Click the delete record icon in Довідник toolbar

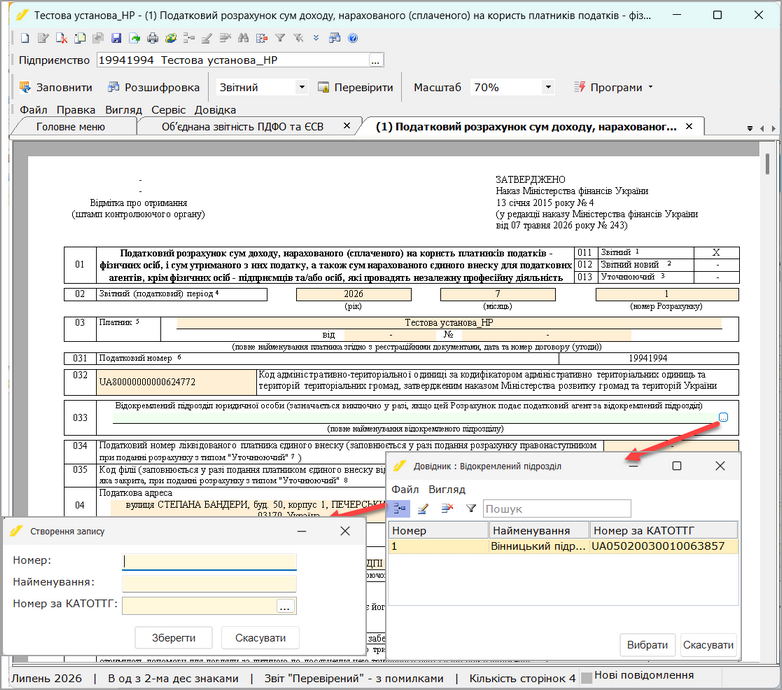click(447, 509)
